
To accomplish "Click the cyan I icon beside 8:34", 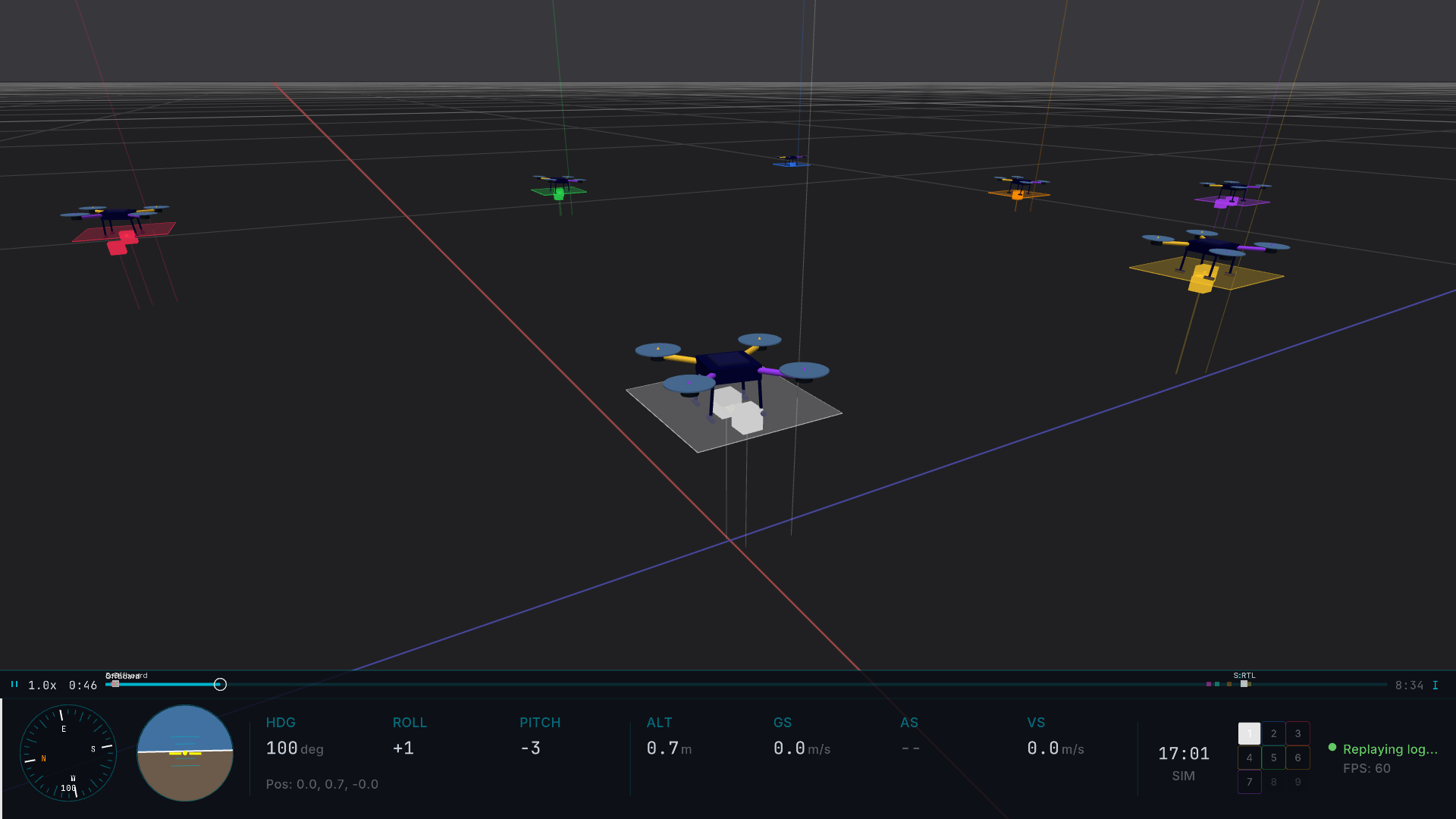I will (1435, 686).
